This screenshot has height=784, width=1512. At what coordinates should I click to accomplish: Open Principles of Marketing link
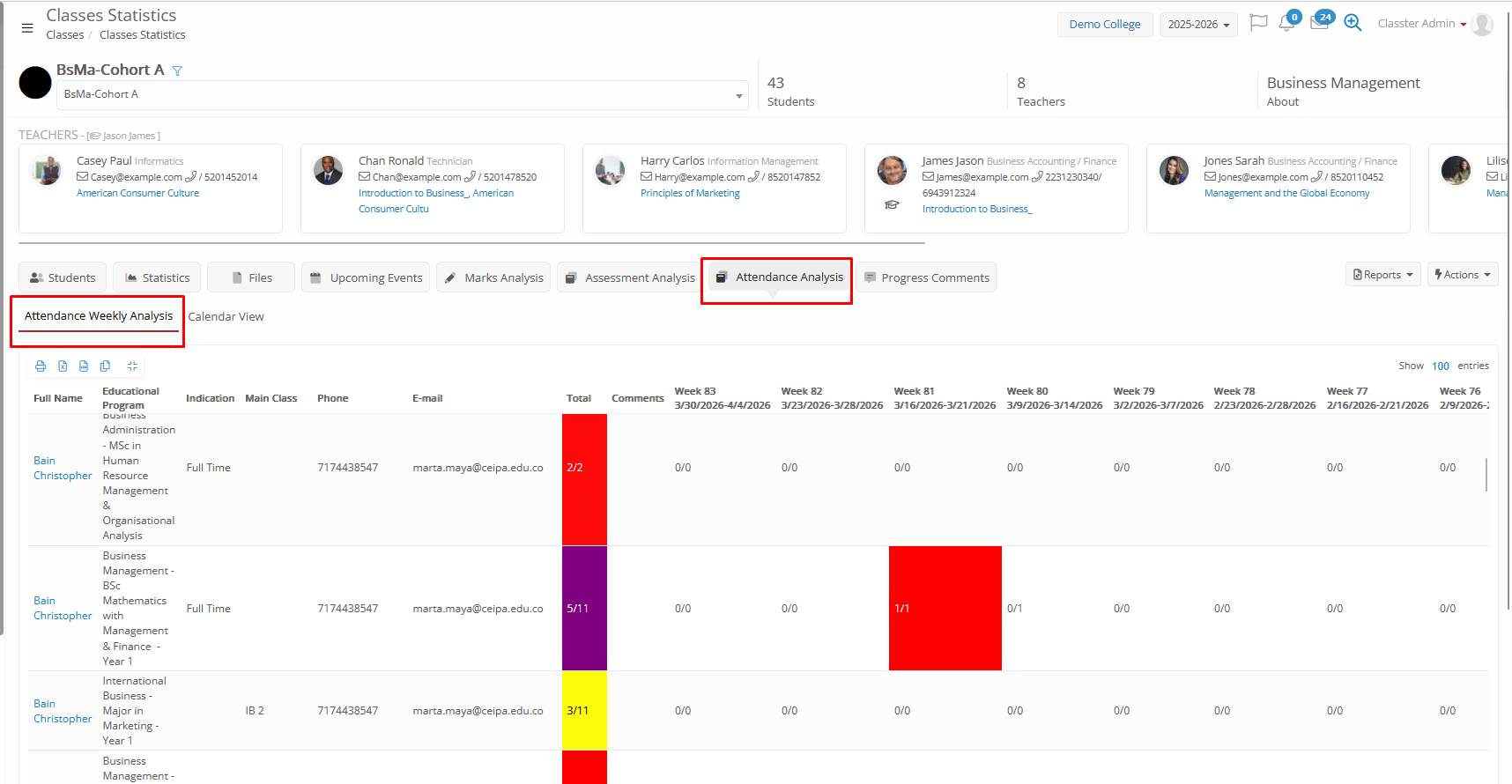[x=690, y=193]
